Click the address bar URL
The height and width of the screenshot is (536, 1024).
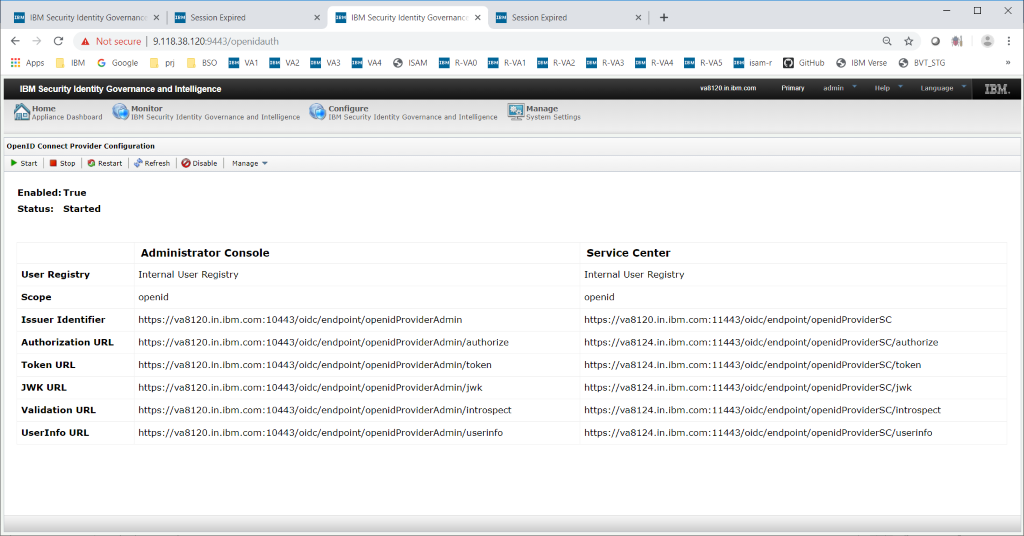(216, 41)
